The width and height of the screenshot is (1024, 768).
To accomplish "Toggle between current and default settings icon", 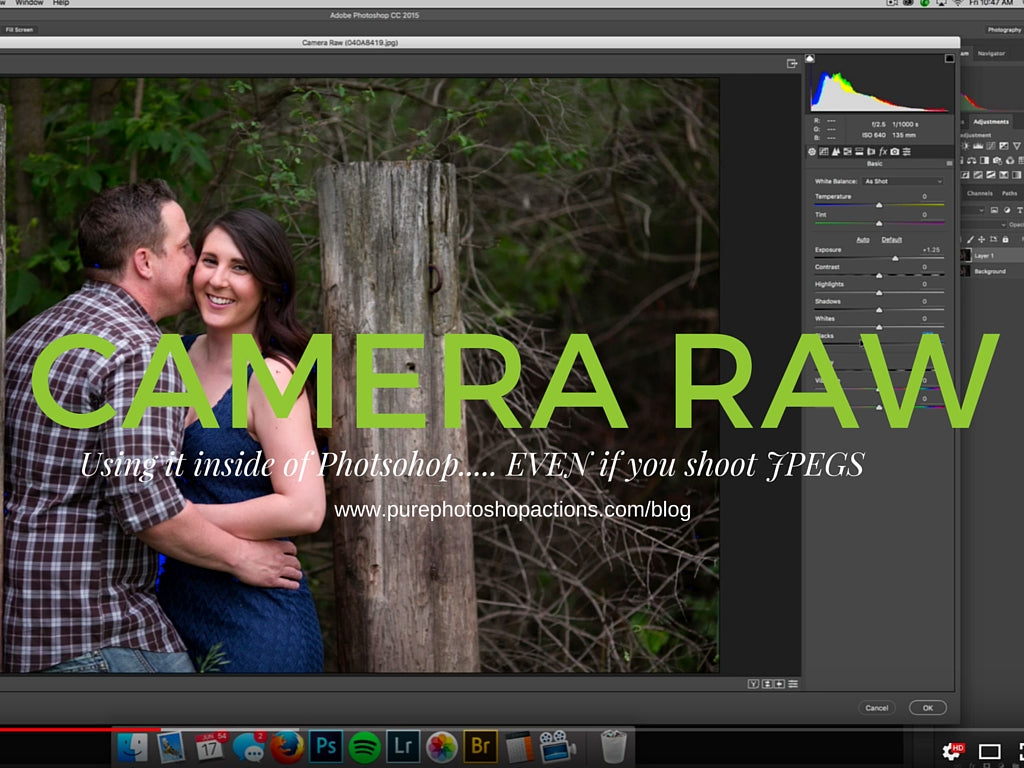I will coord(793,684).
